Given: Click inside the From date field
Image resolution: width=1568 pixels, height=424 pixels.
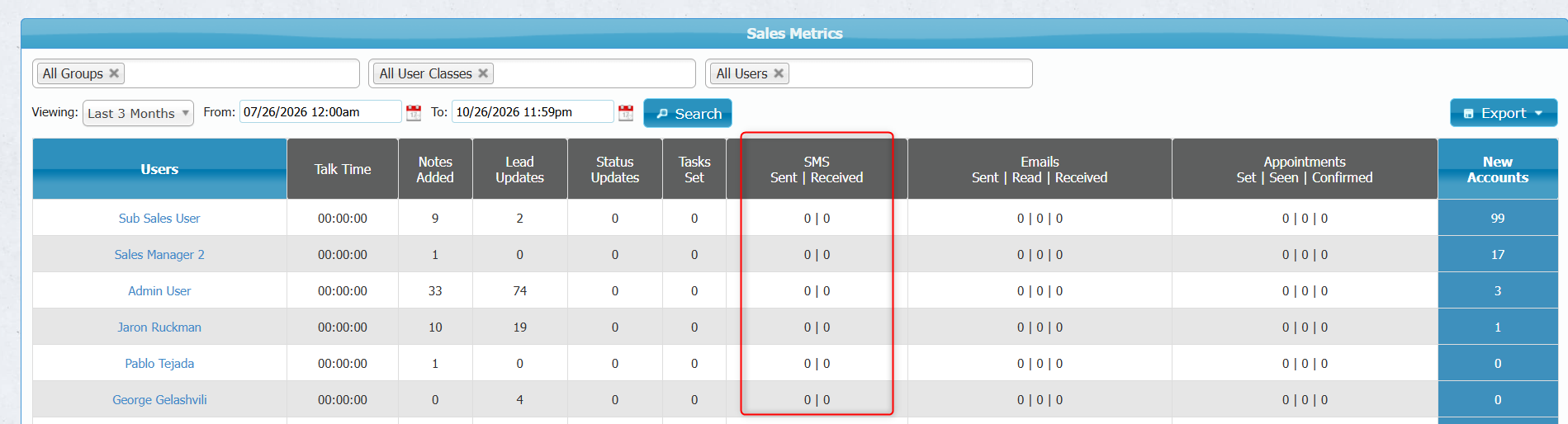Looking at the screenshot, I should pyautogui.click(x=320, y=112).
